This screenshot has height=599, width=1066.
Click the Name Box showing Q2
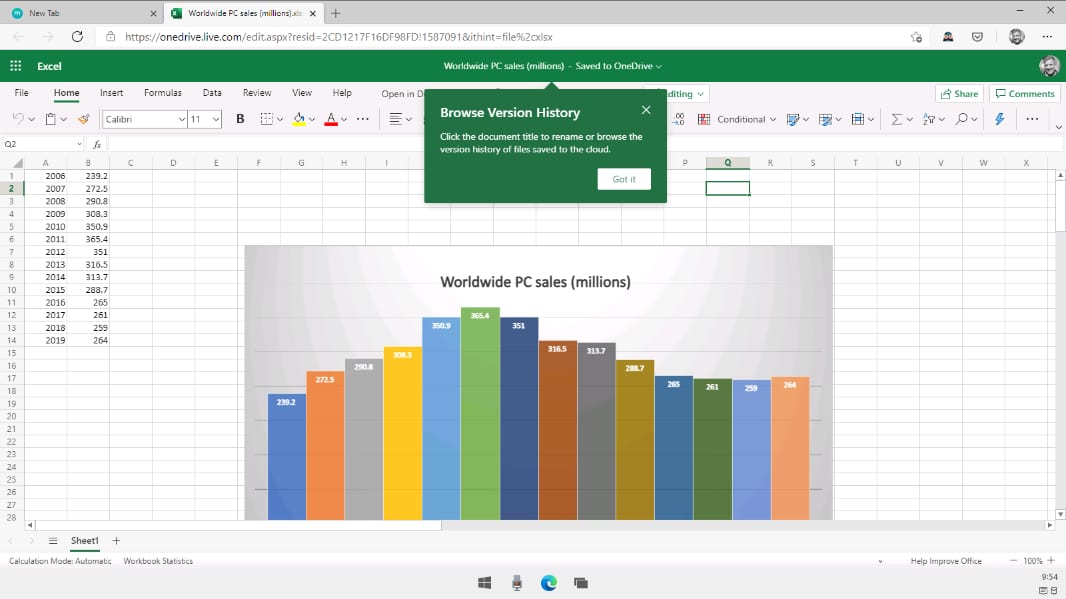pyautogui.click(x=40, y=144)
